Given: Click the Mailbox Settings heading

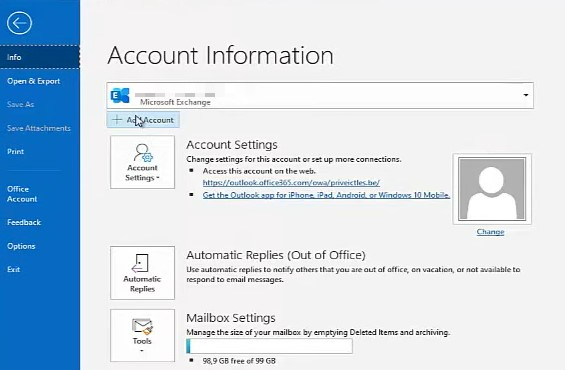Looking at the screenshot, I should click(x=231, y=318).
